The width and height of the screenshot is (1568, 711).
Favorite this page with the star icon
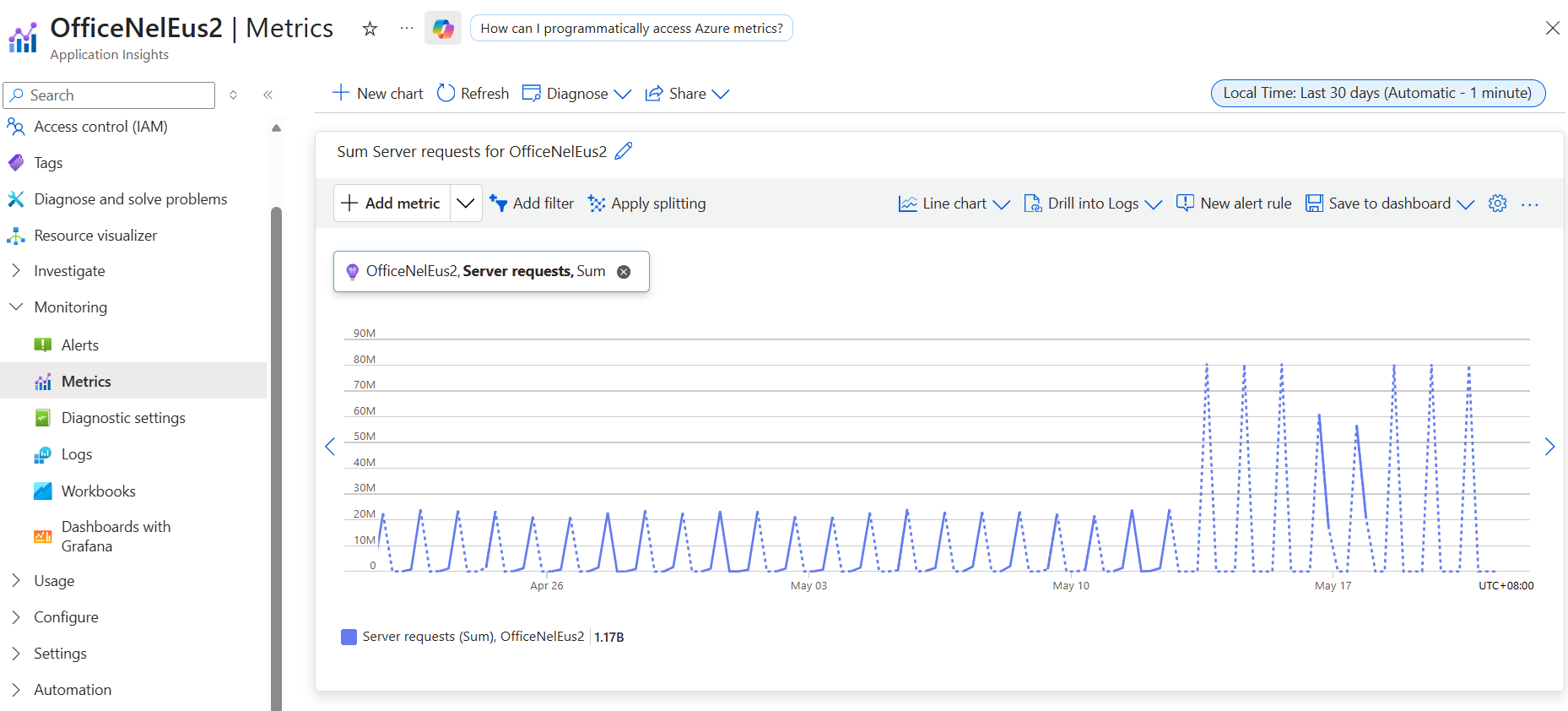coord(370,29)
